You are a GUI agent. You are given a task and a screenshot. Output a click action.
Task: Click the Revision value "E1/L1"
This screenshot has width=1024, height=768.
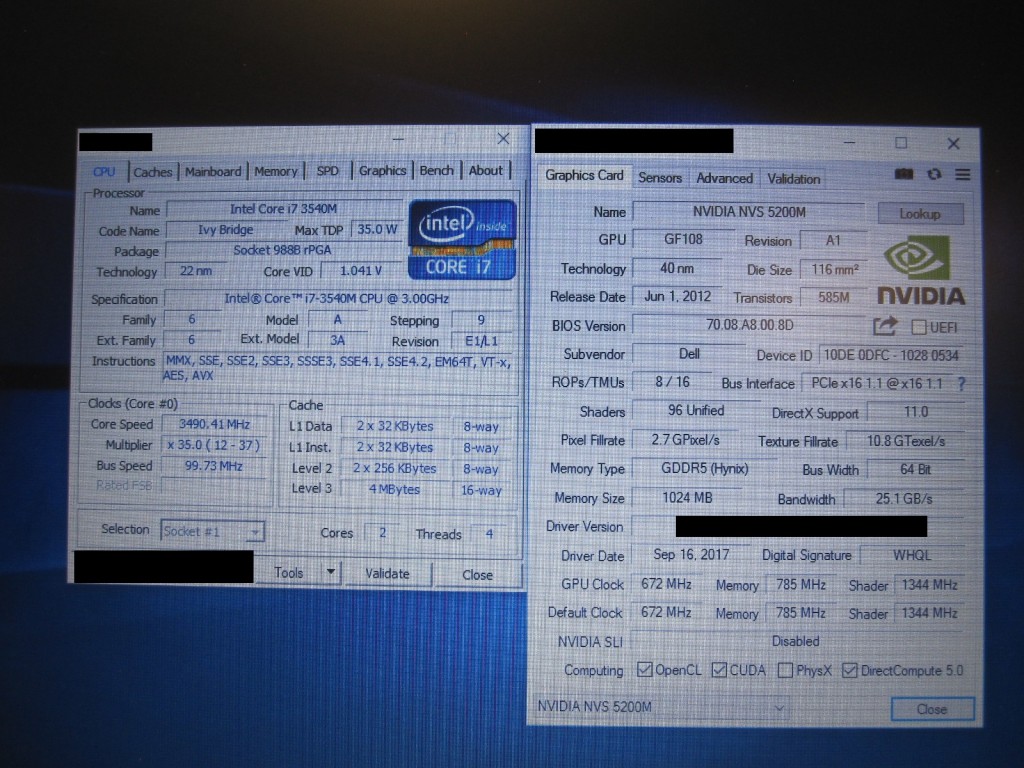point(481,341)
